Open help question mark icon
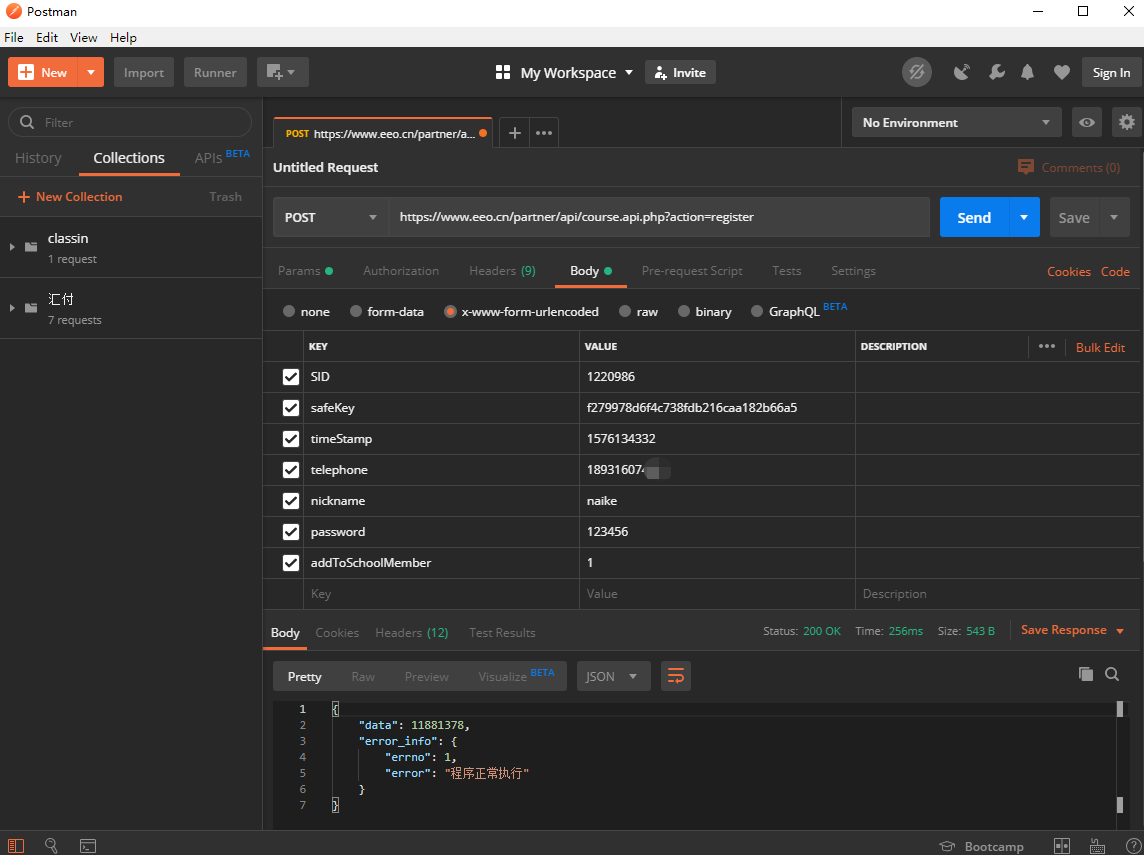Viewport: 1144px width, 855px height. [1132, 846]
